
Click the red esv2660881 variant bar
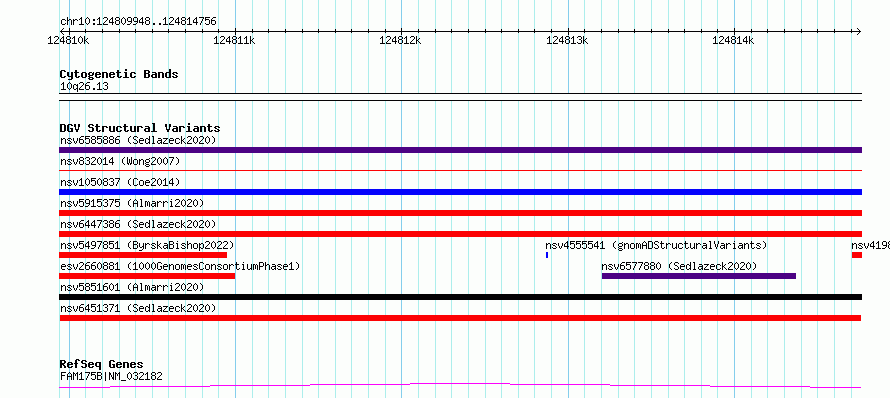tap(147, 276)
